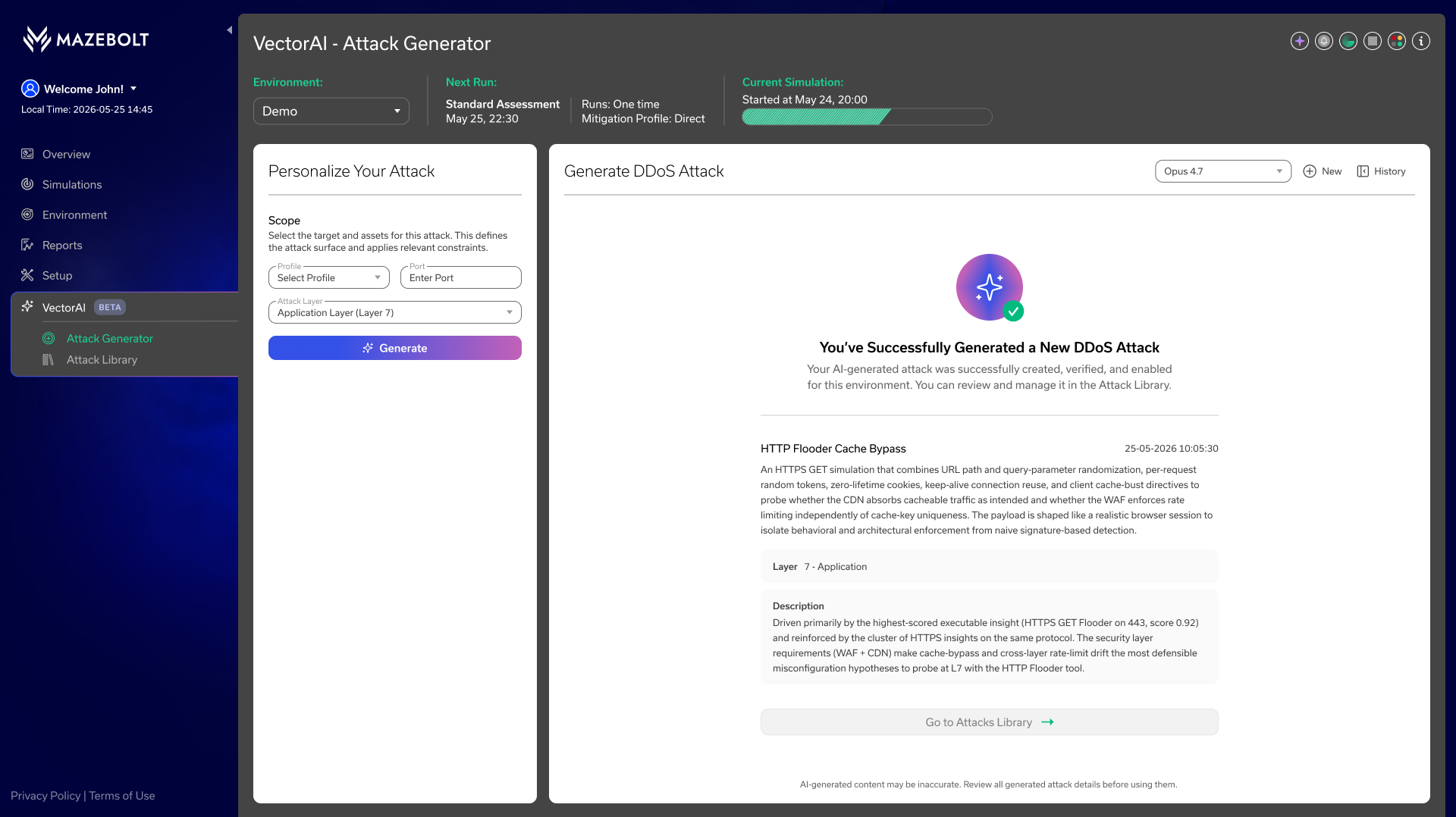Viewport: 1456px width, 817px height.
Task: Click the Runs: One time text
Action: coord(620,104)
